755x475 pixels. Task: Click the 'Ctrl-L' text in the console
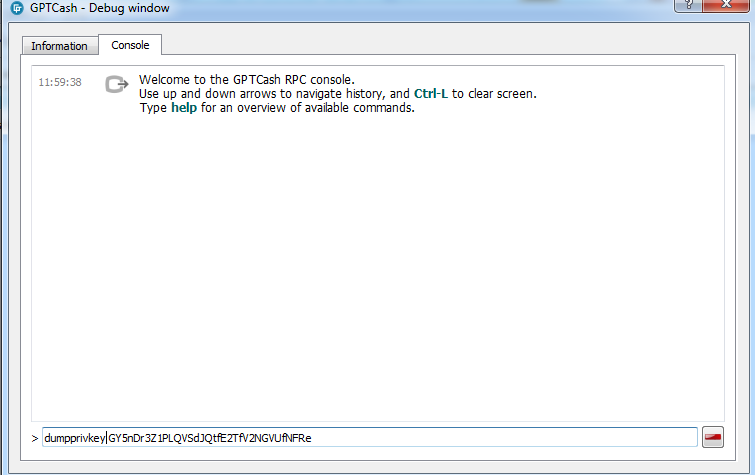pos(430,93)
